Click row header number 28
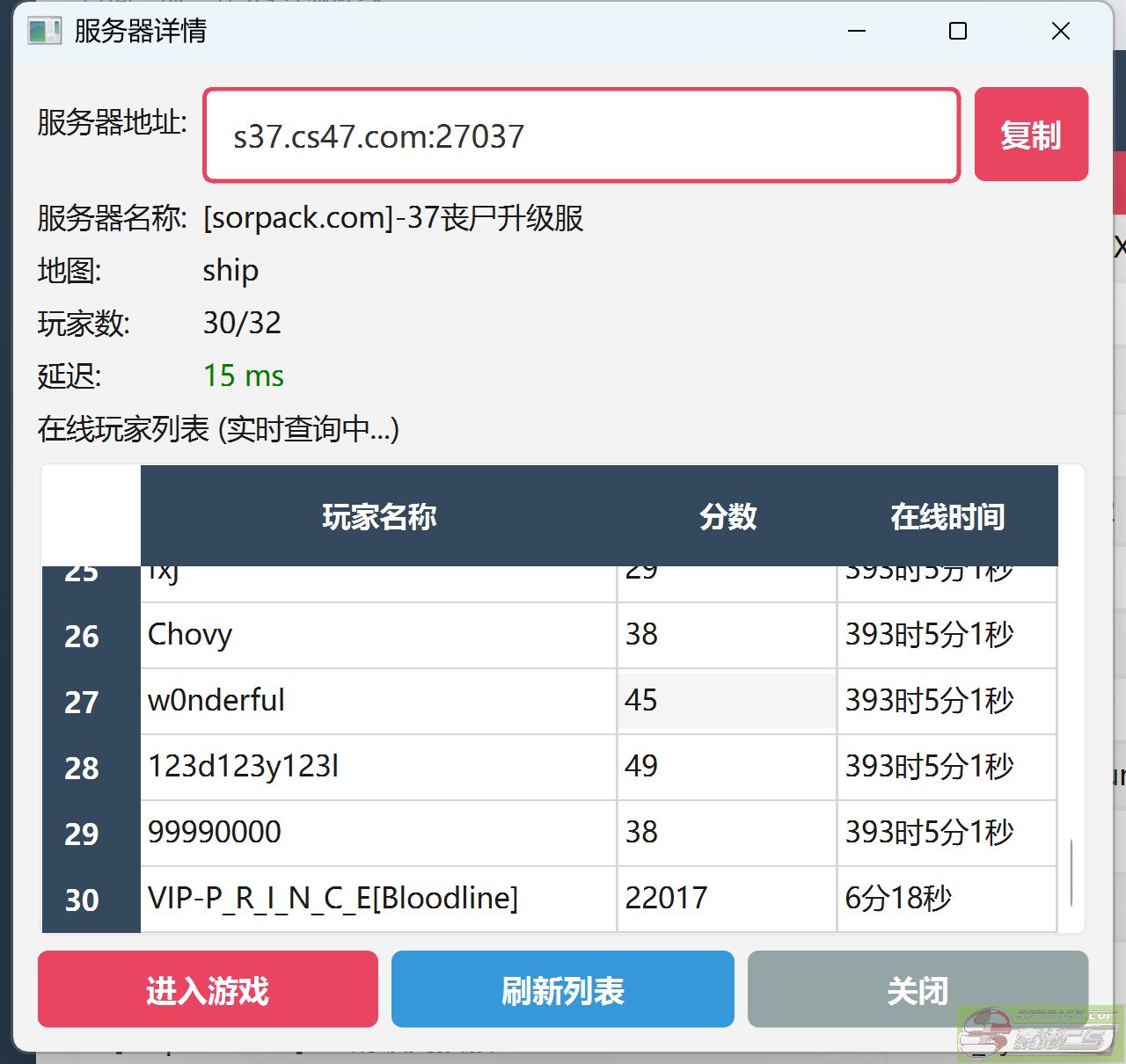The image size is (1126, 1064). 82,768
